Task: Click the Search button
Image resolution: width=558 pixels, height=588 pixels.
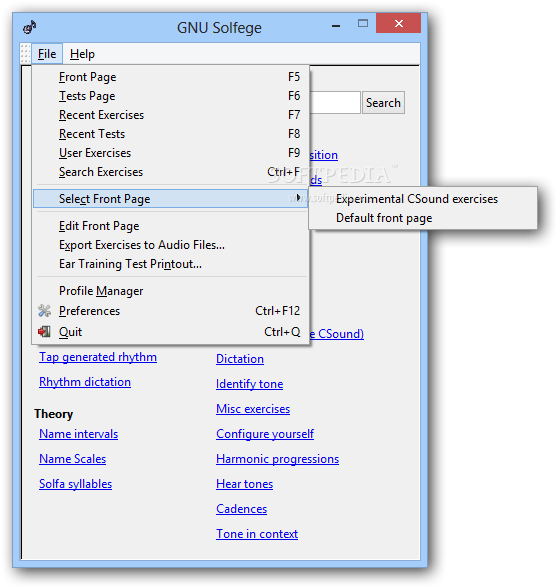Action: (x=383, y=102)
